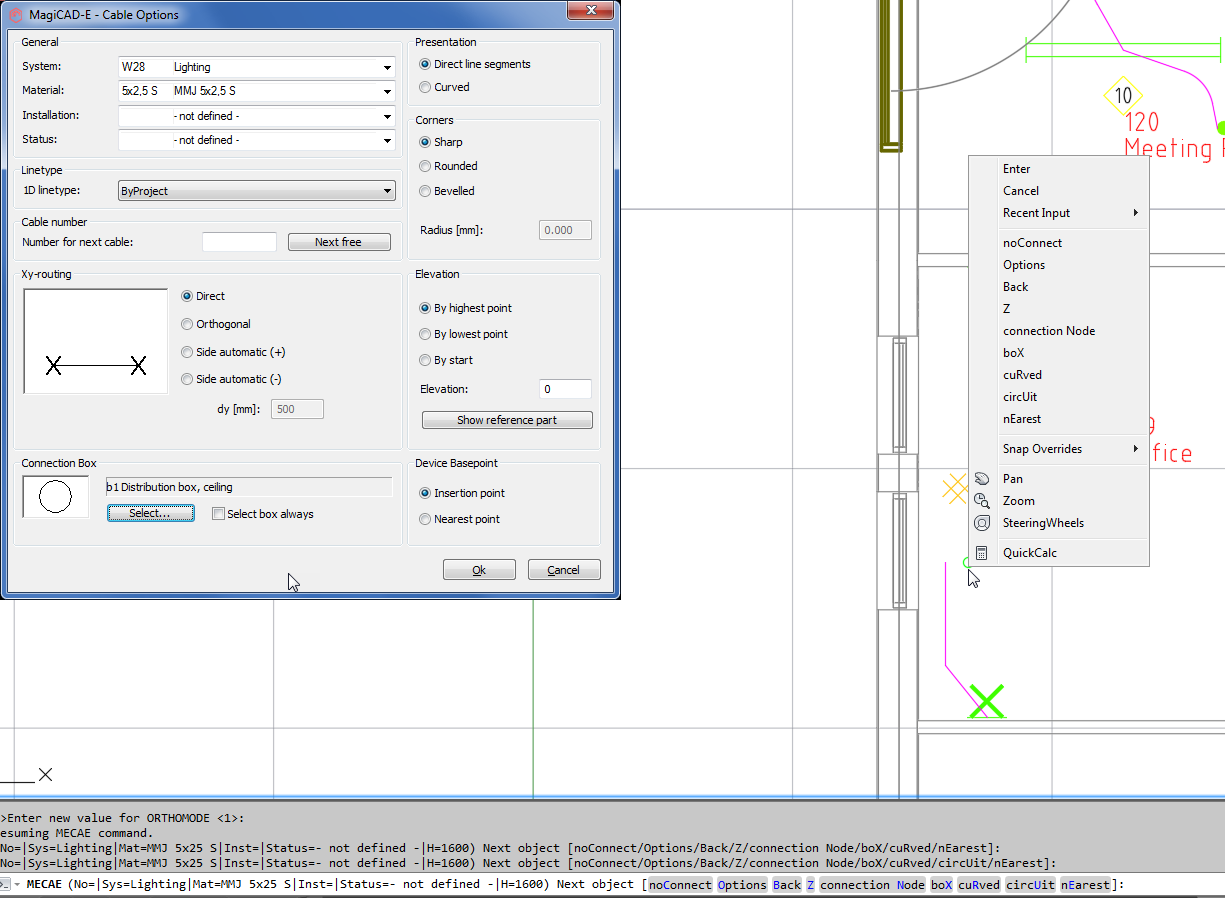Click the large green X symbol in drawing

[x=986, y=702]
